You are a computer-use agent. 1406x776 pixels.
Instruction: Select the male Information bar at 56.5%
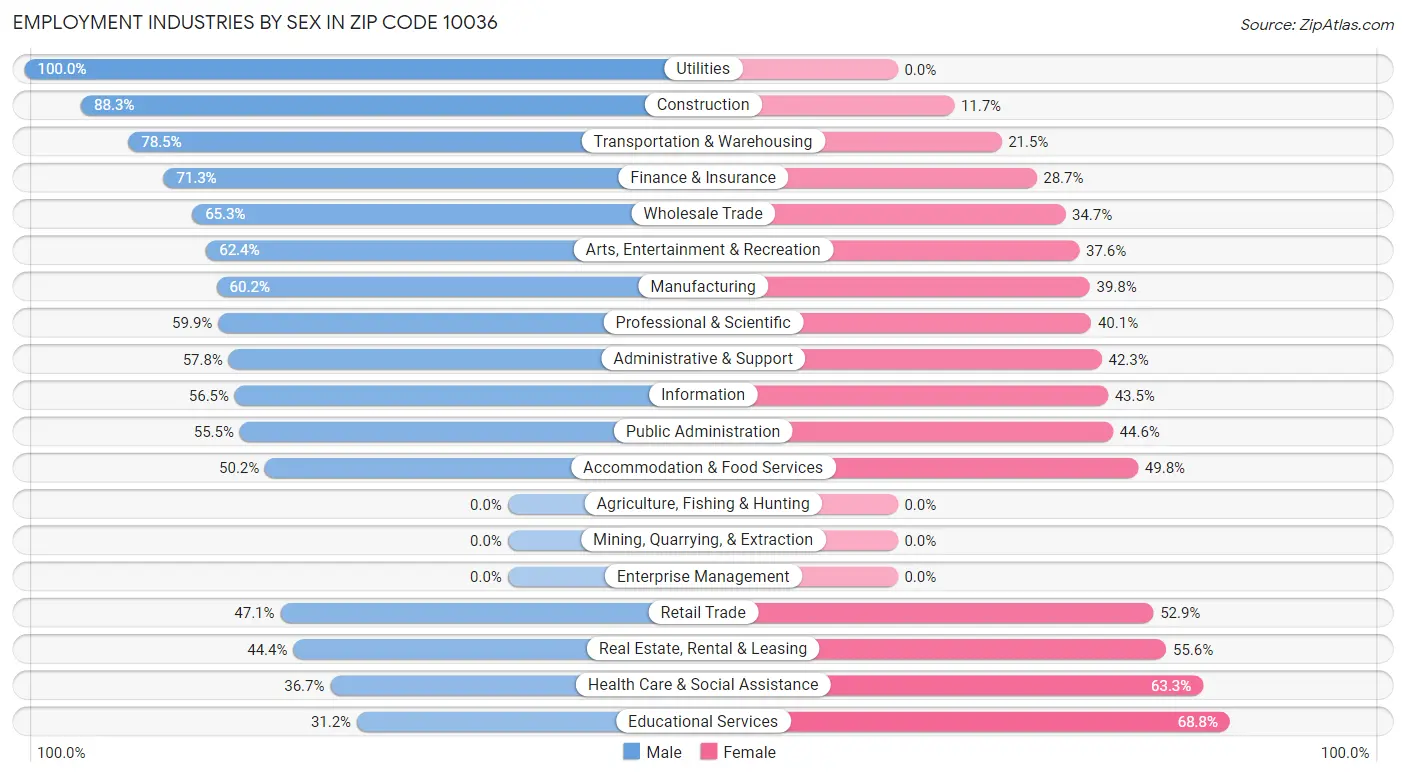[x=468, y=395]
